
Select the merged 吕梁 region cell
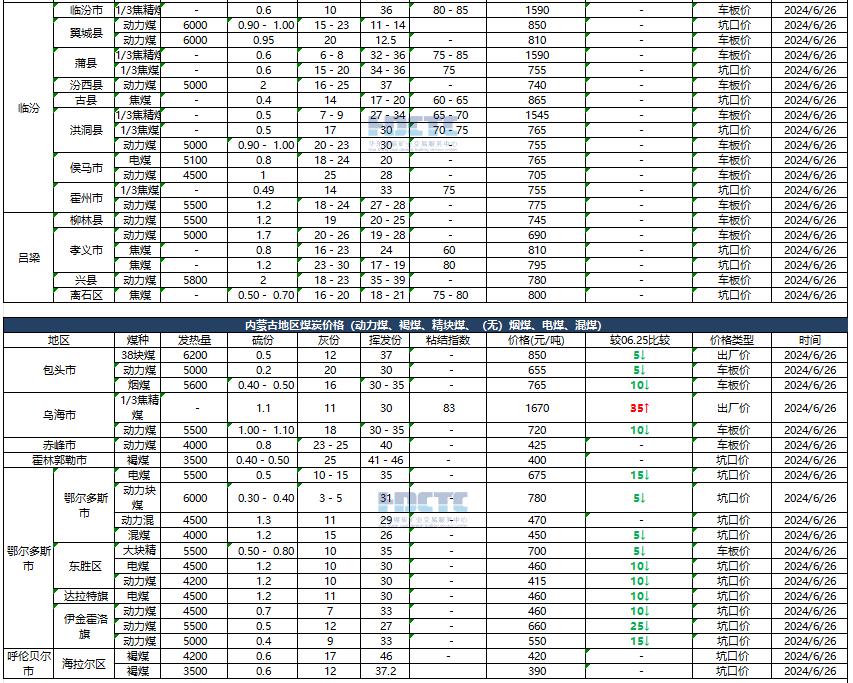tap(29, 258)
